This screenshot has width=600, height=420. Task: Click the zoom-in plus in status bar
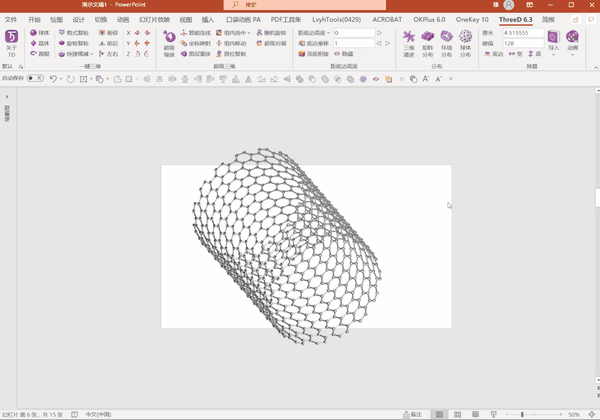[x=560, y=414]
